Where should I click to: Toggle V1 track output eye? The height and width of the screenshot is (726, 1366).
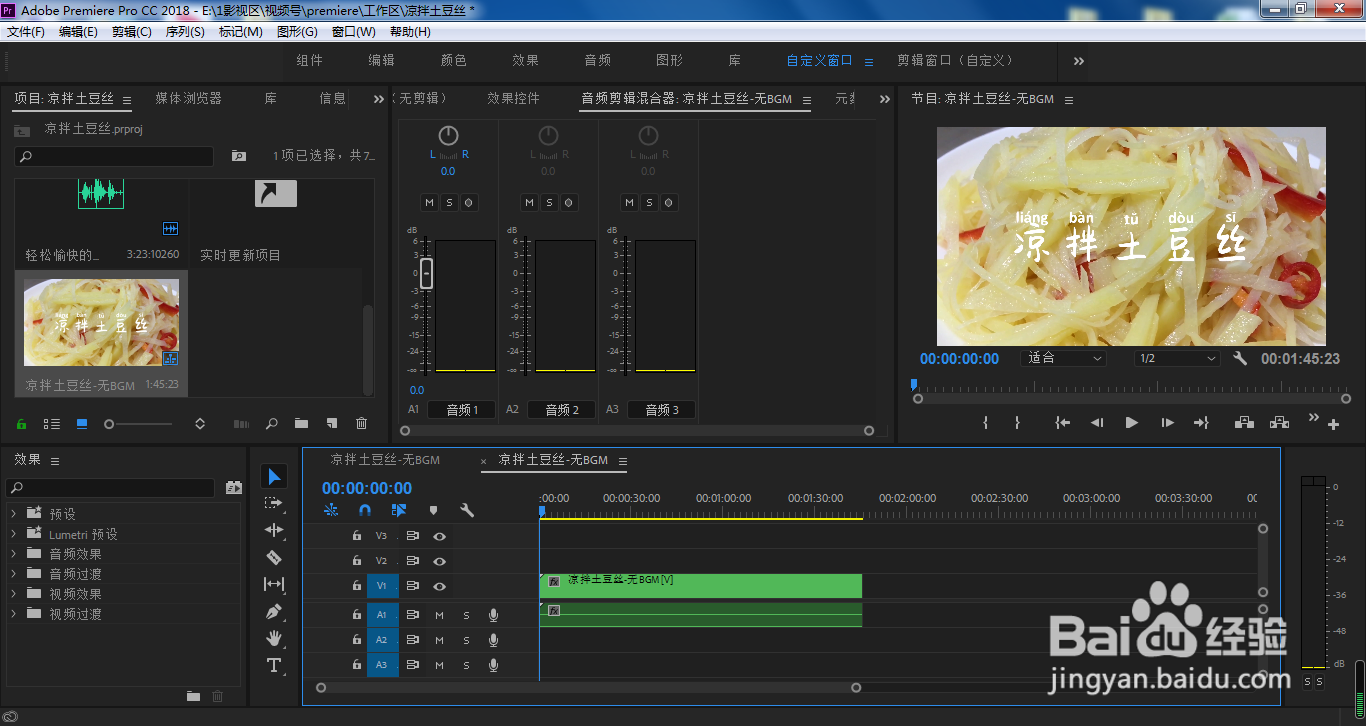pyautogui.click(x=439, y=586)
